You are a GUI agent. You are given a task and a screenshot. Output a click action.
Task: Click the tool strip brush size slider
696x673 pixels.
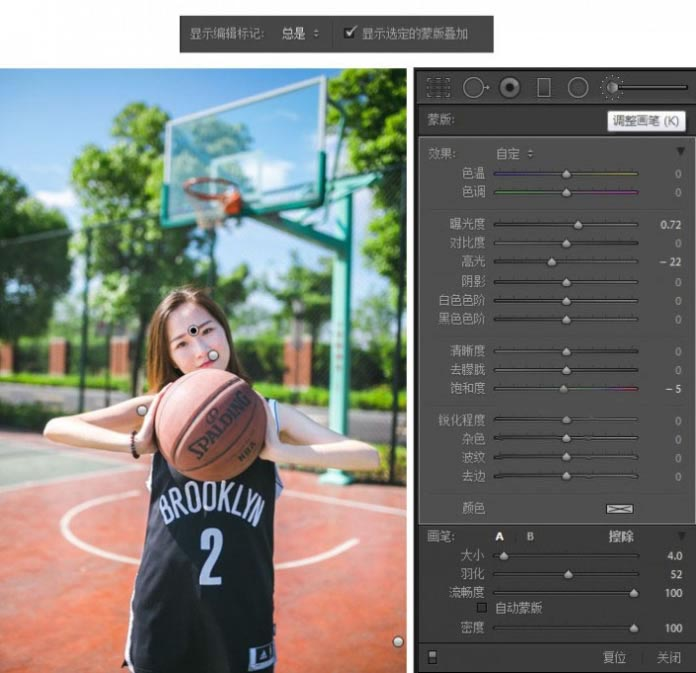653,87
